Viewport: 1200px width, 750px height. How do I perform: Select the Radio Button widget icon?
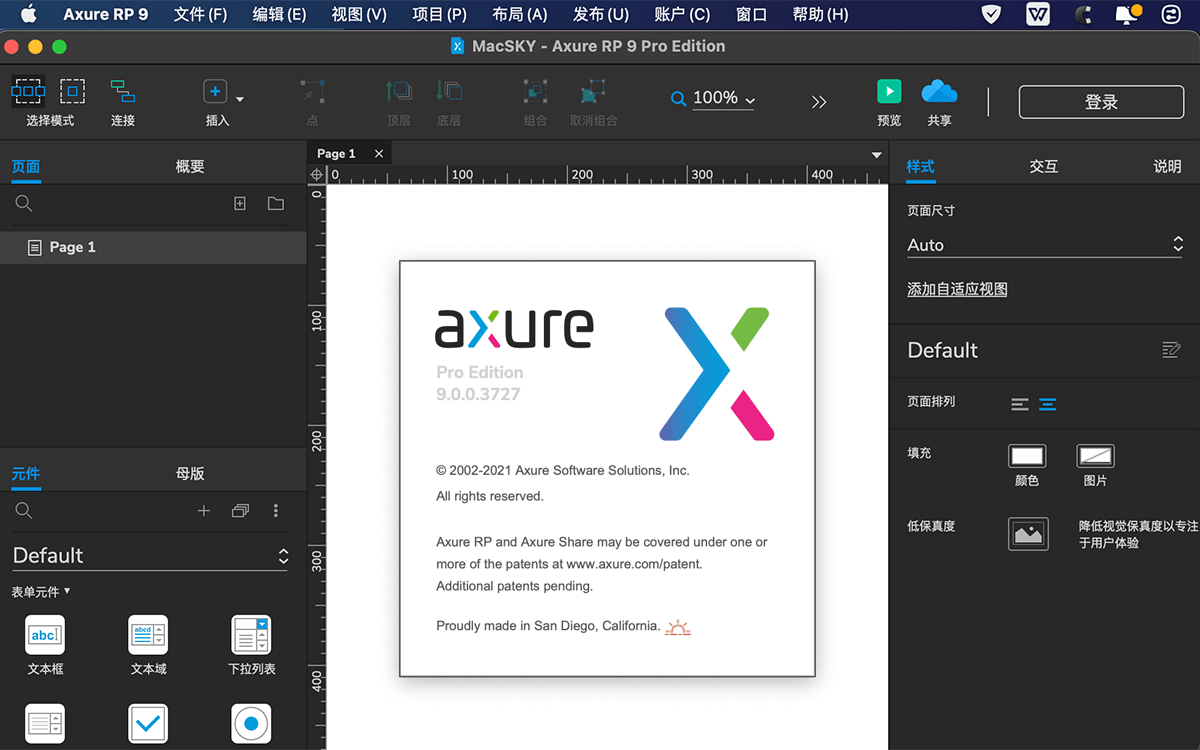(251, 723)
